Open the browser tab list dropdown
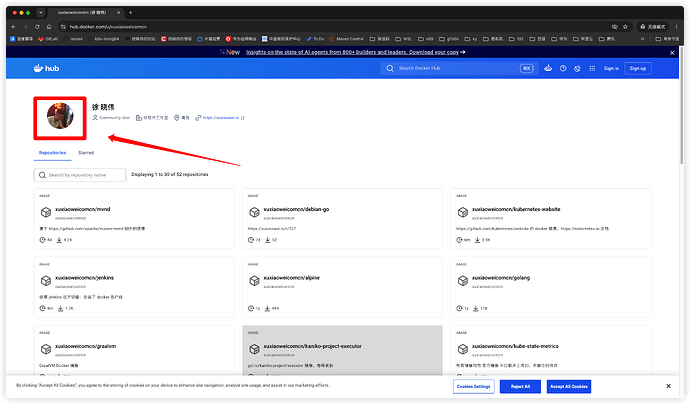Image resolution: width=690 pixels, height=404 pixels. (40, 13)
